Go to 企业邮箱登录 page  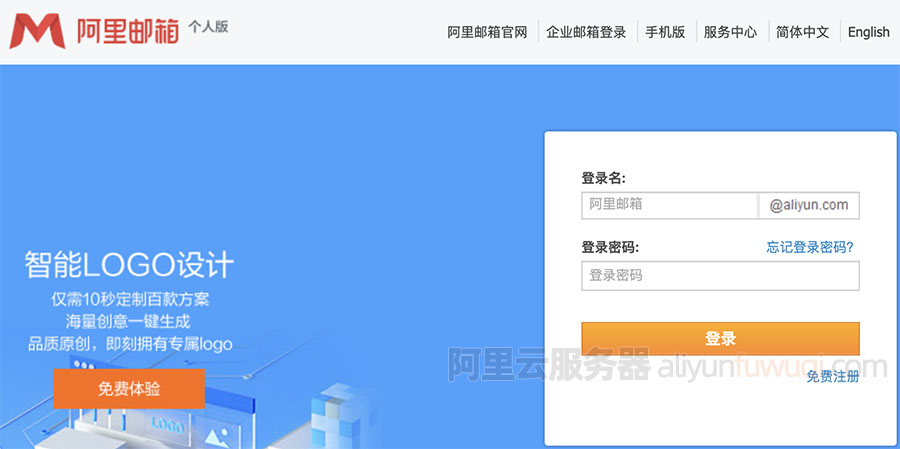point(586,32)
